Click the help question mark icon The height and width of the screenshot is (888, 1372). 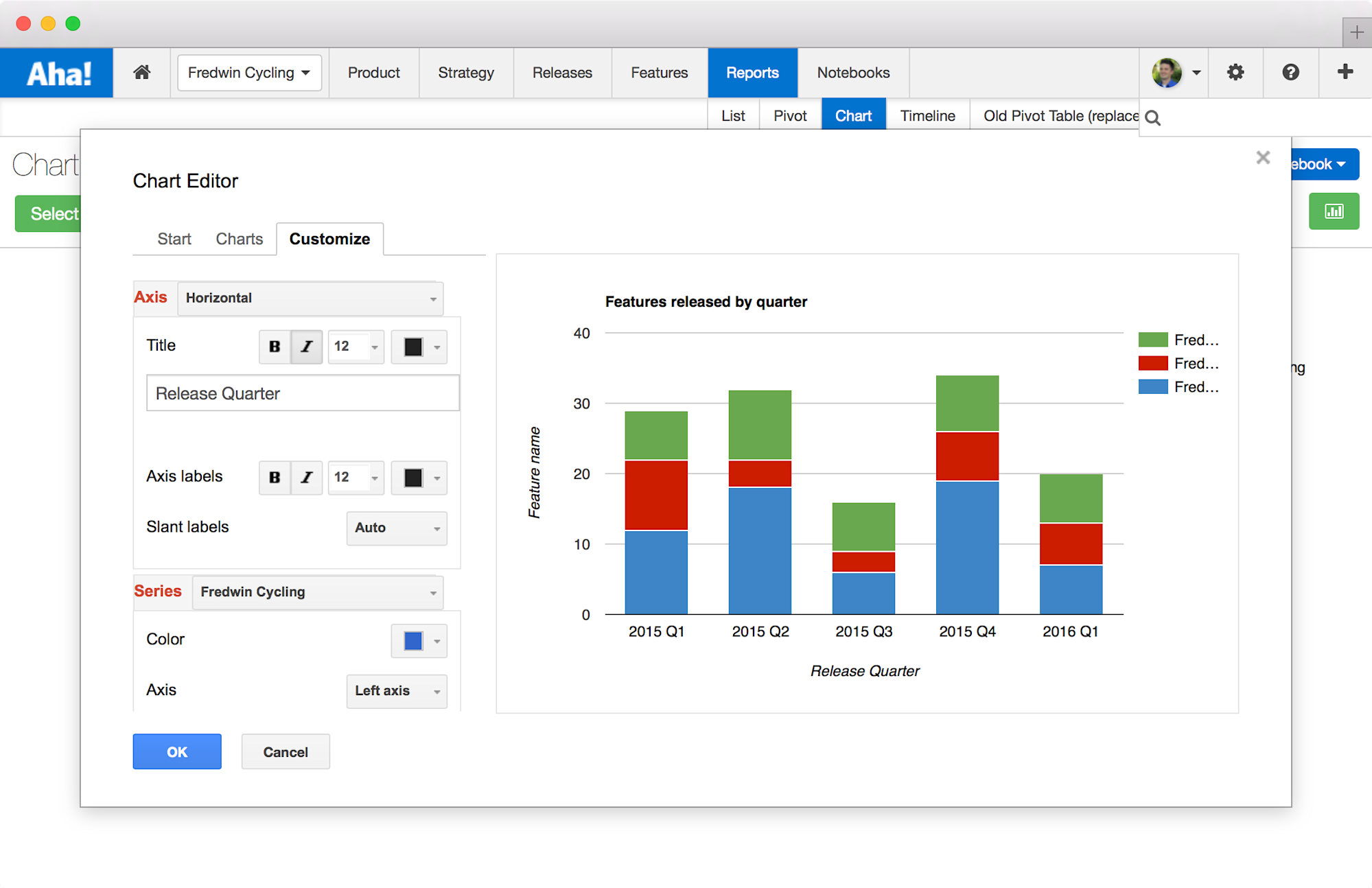(x=1290, y=72)
